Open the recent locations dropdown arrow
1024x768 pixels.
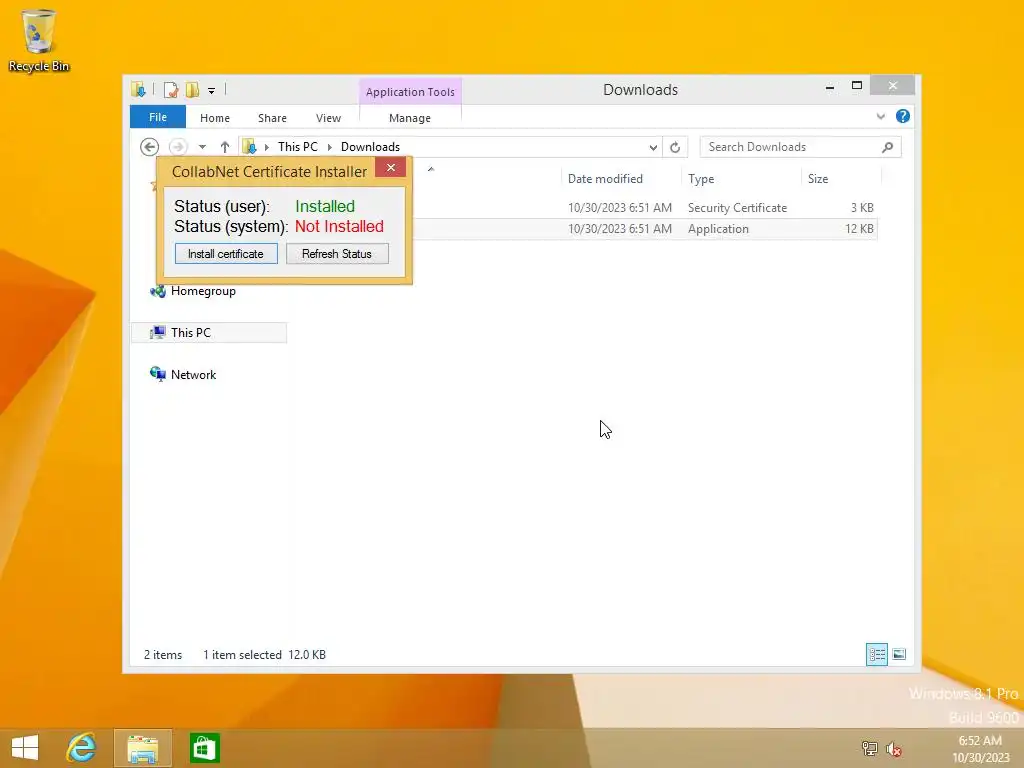click(x=202, y=147)
